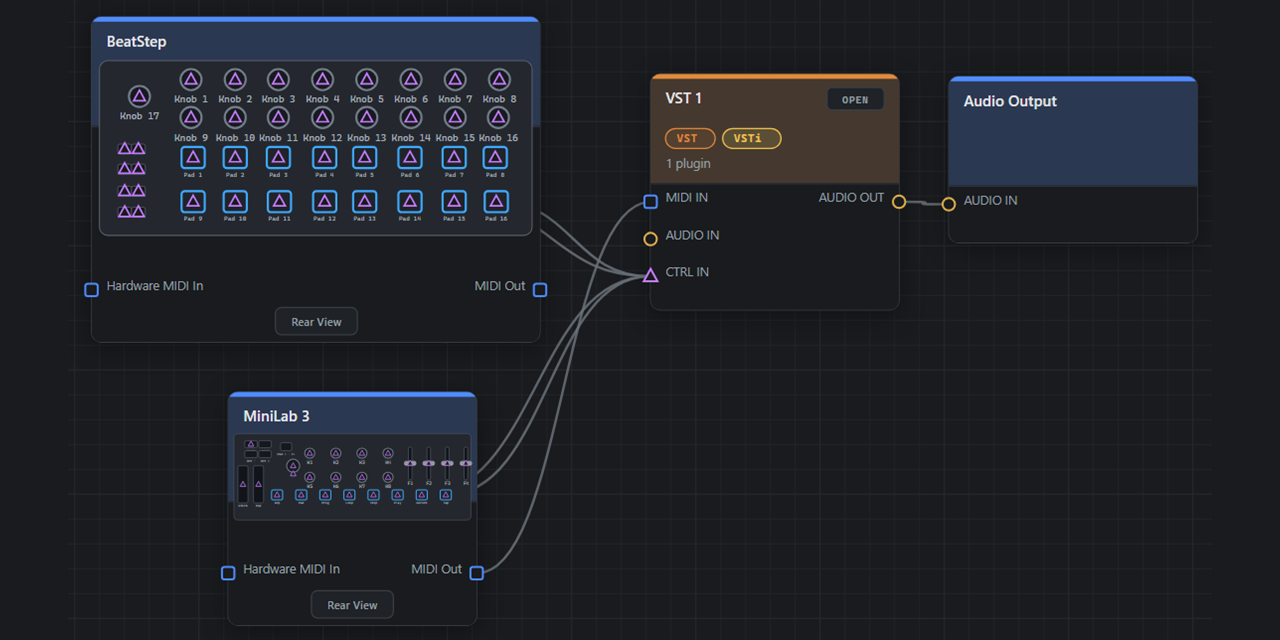The width and height of the screenshot is (1280, 640).
Task: Click the first pad on MiniLab 3
Action: [x=277, y=495]
